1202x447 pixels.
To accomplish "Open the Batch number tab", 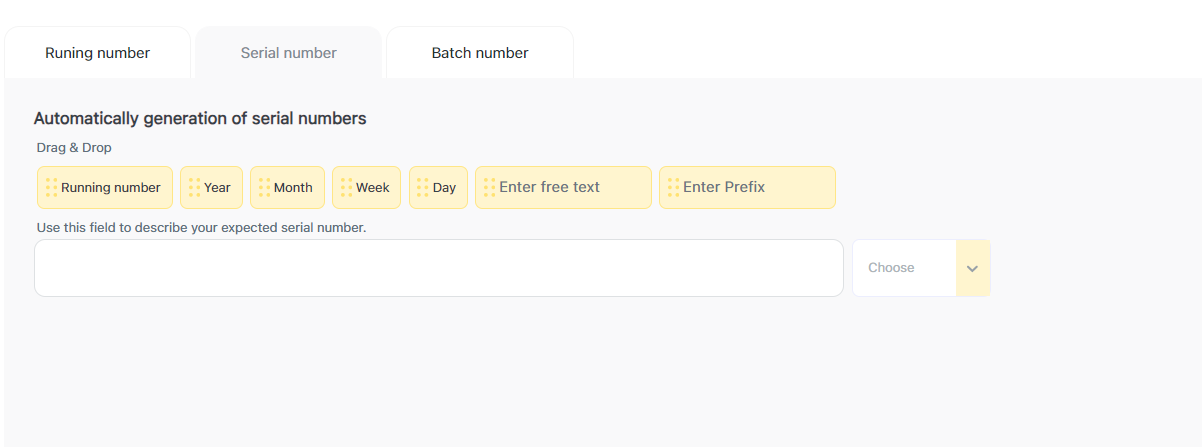I will tap(480, 53).
